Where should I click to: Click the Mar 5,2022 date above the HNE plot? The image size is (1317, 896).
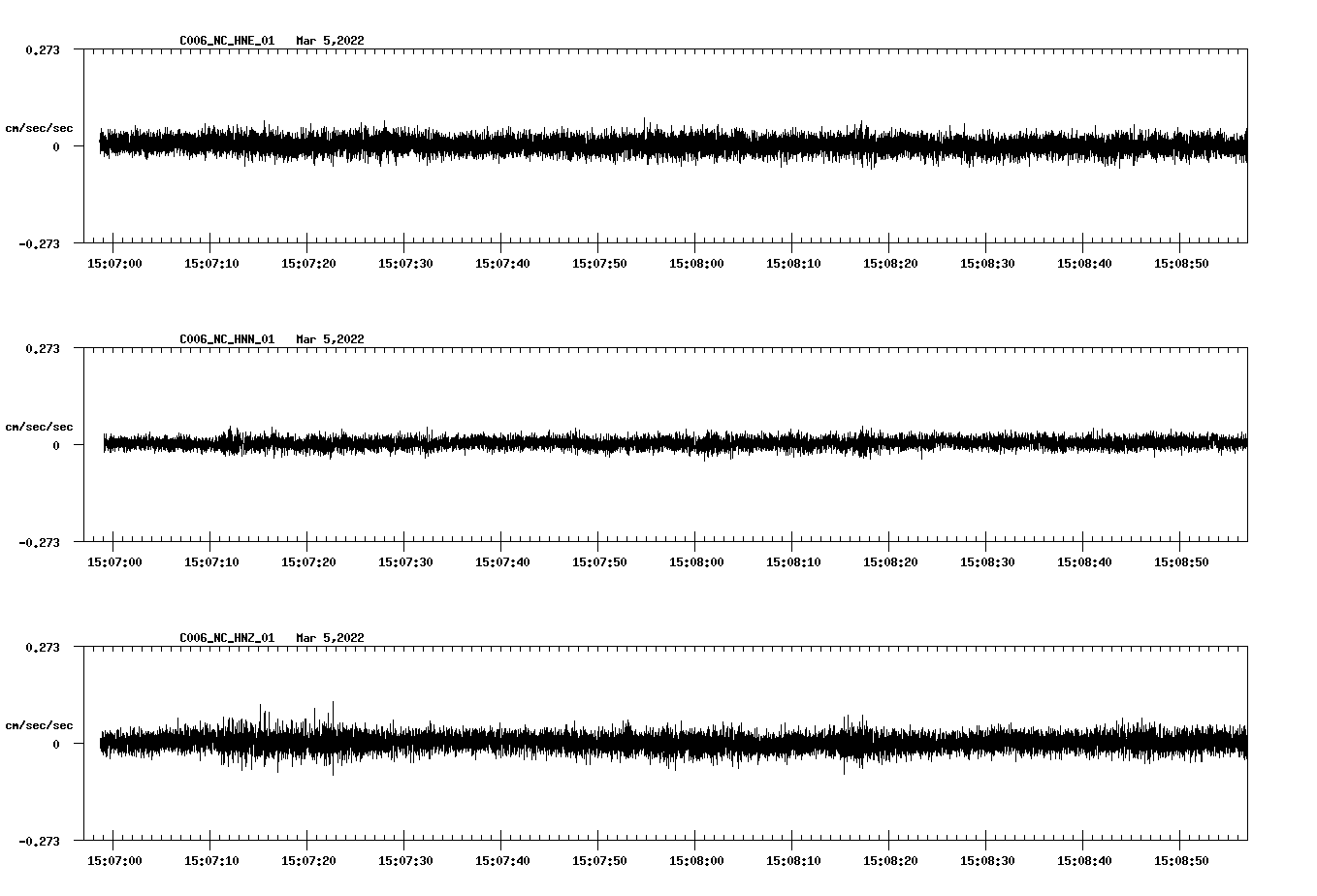330,41
